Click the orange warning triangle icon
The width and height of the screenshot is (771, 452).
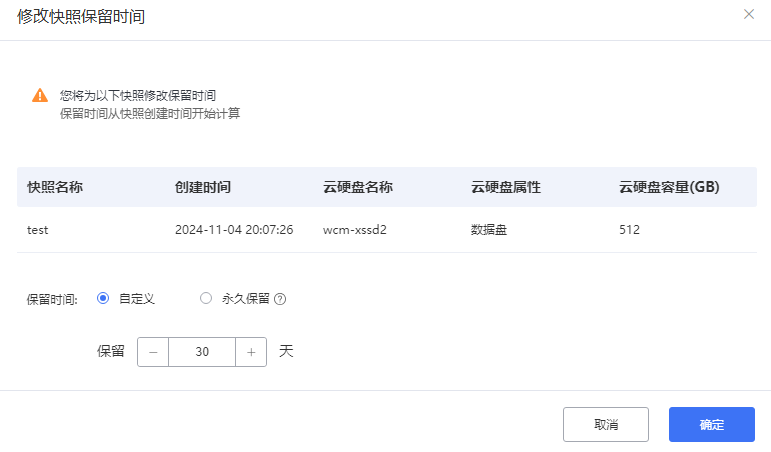[40, 95]
